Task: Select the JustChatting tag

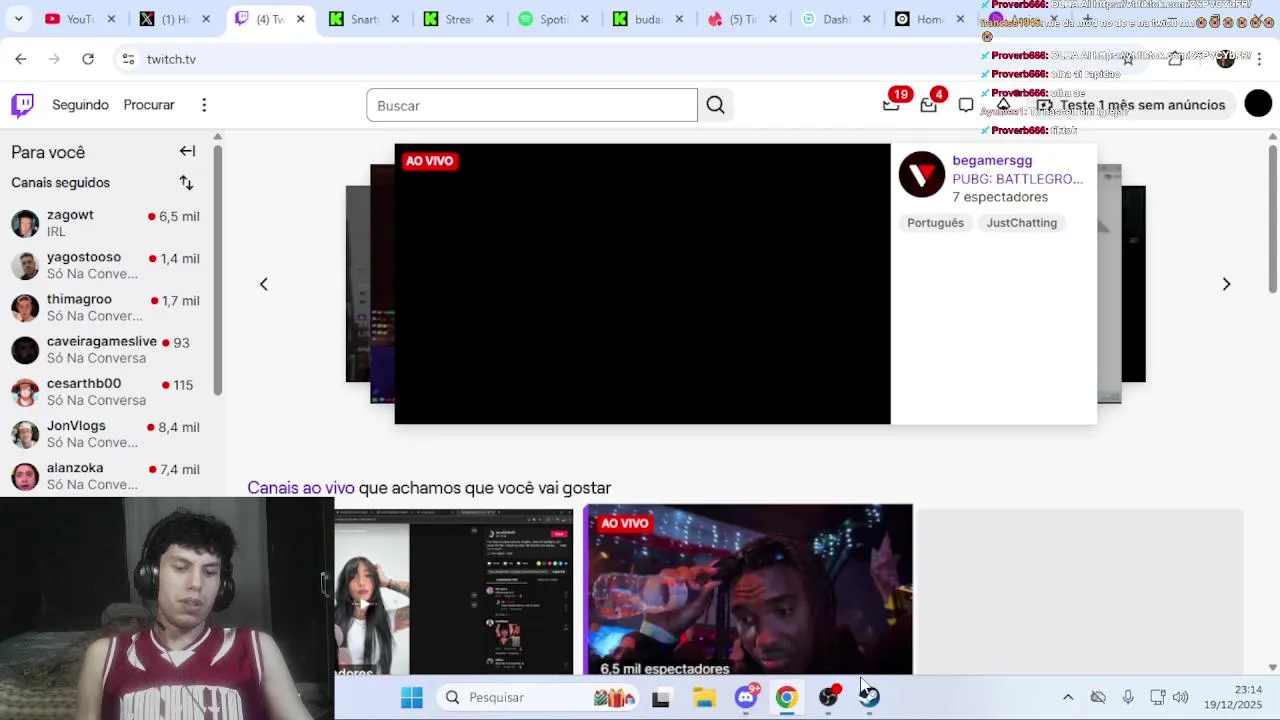Action: pos(1021,223)
